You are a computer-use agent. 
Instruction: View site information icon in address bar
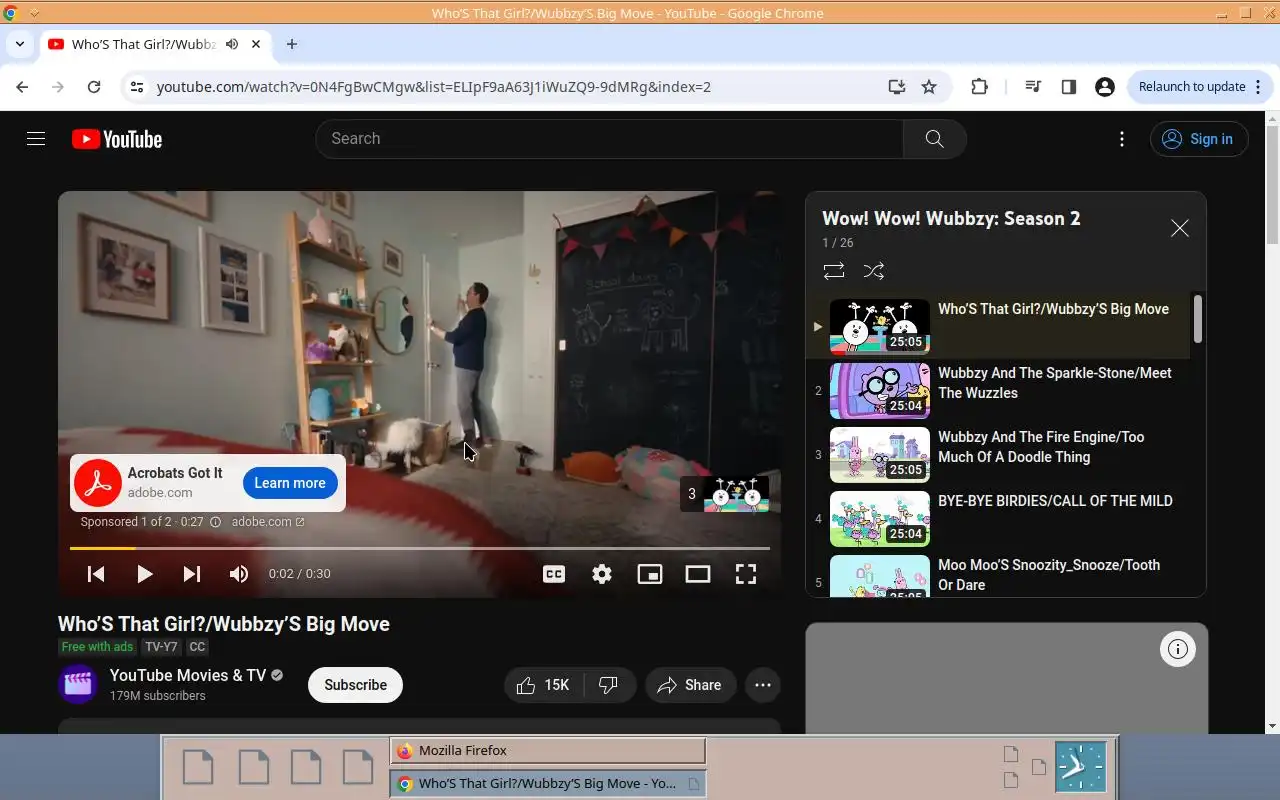pos(137,87)
